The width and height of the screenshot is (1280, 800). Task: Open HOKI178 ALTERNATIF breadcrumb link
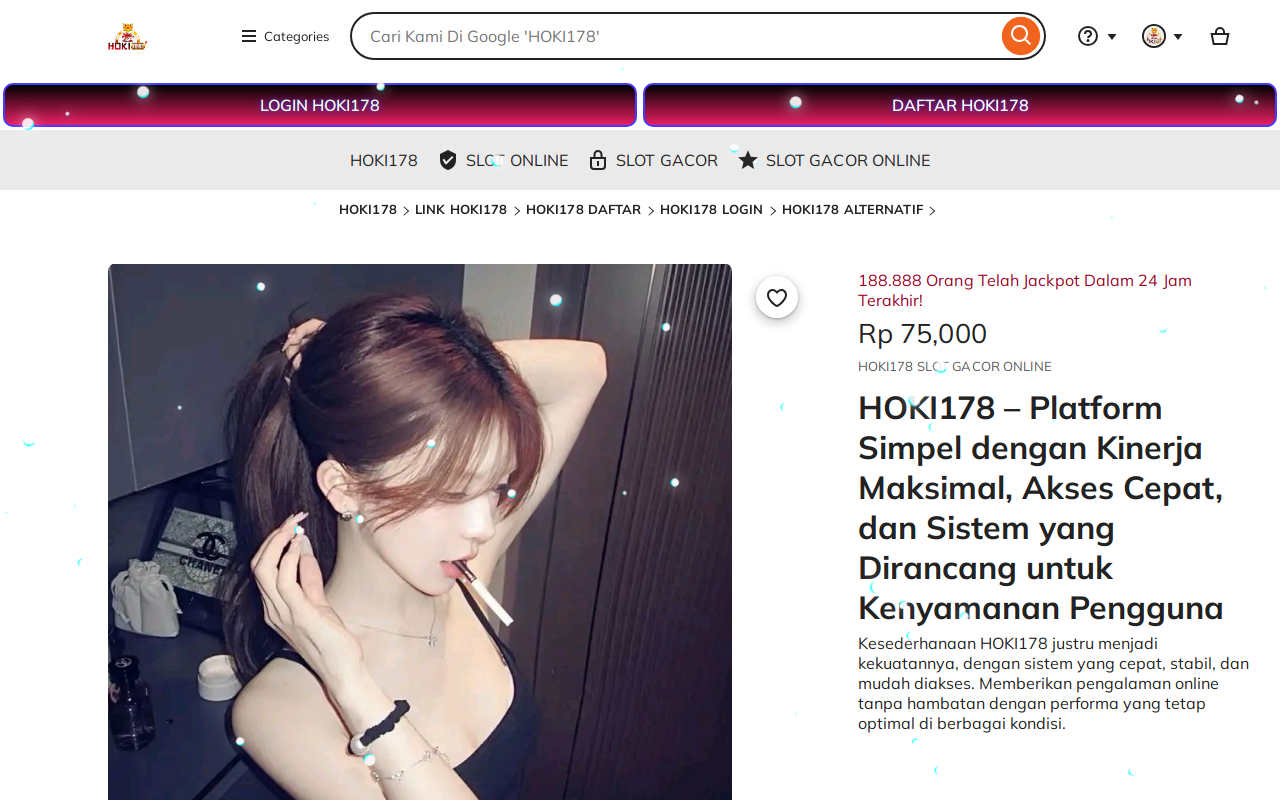point(853,210)
